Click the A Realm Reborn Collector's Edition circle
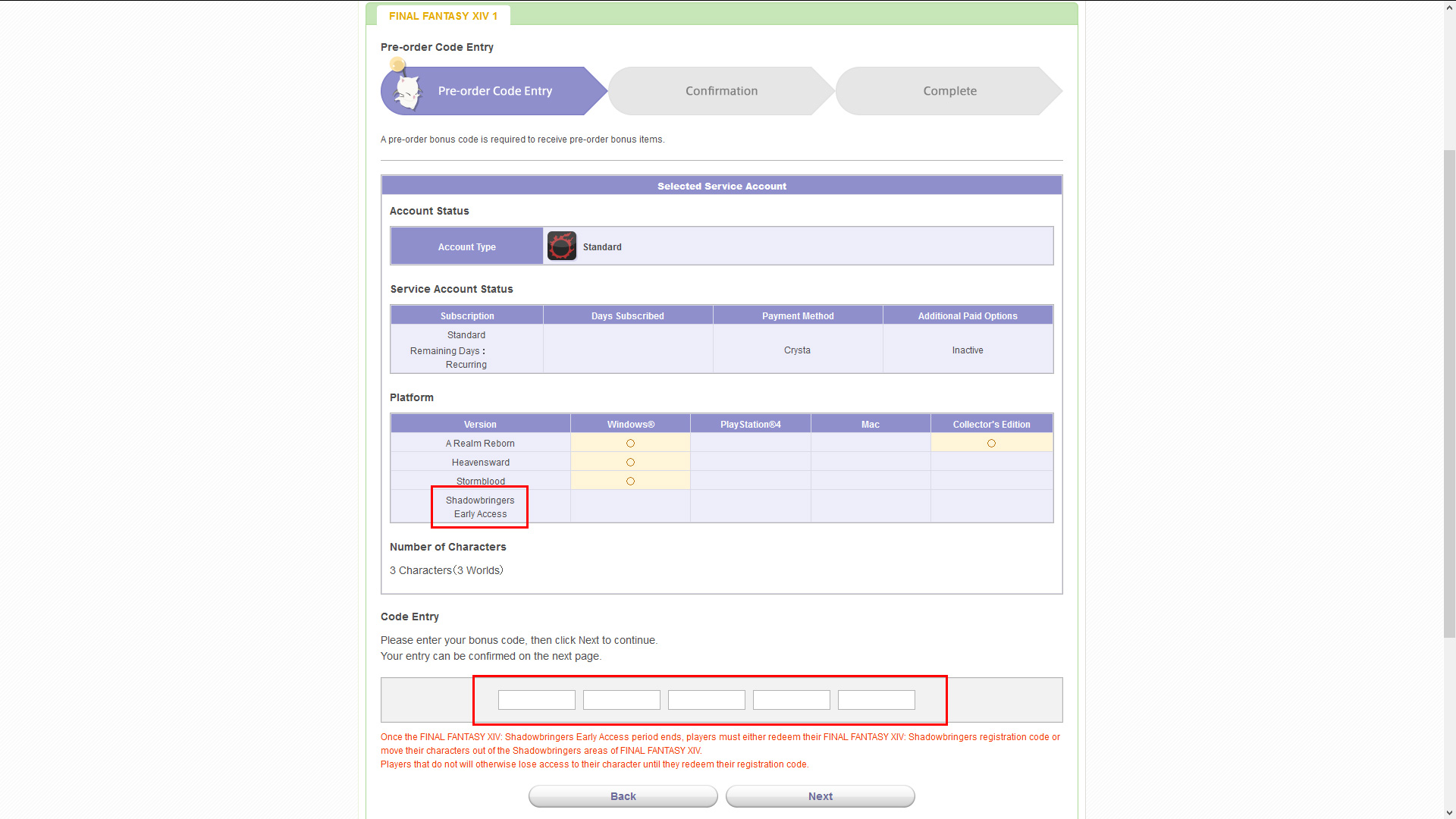 pyautogui.click(x=991, y=444)
